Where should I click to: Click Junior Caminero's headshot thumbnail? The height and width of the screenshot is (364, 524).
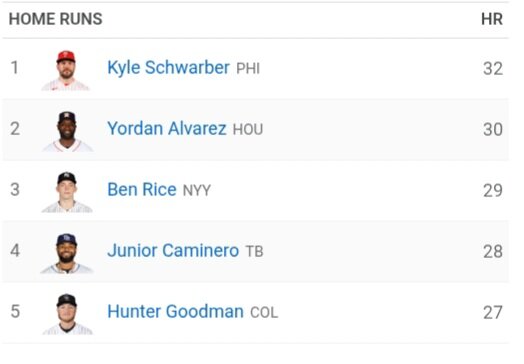point(67,253)
